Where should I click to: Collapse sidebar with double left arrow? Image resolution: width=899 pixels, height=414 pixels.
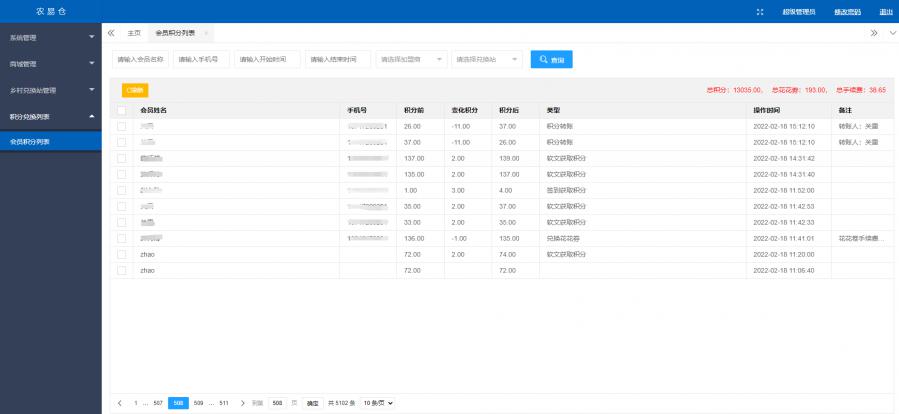click(110, 33)
